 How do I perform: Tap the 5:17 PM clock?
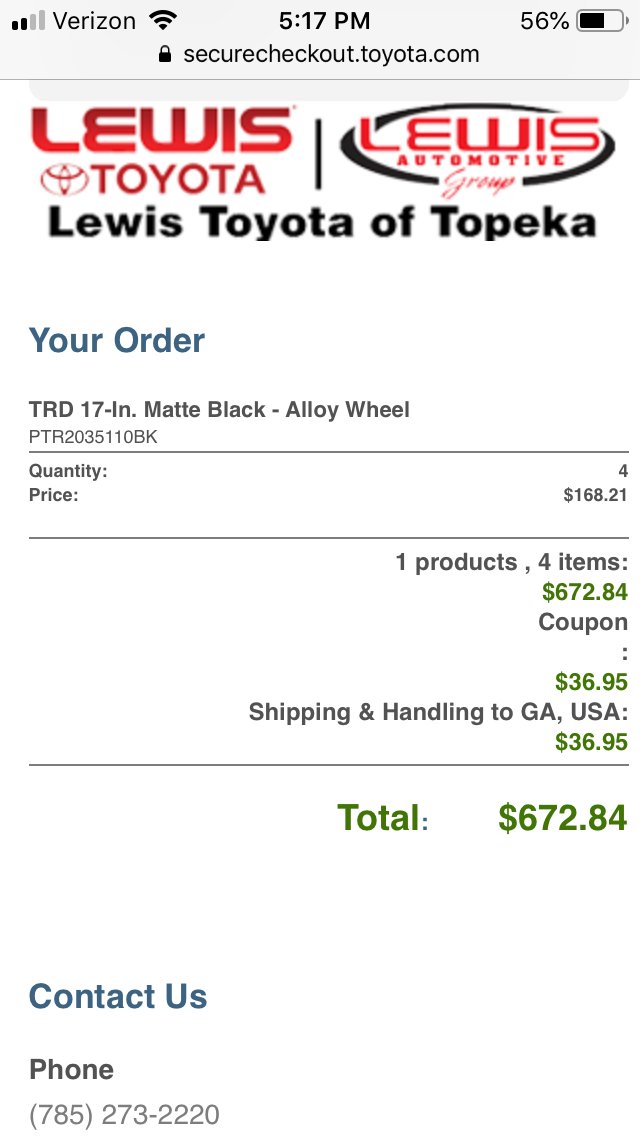(324, 21)
